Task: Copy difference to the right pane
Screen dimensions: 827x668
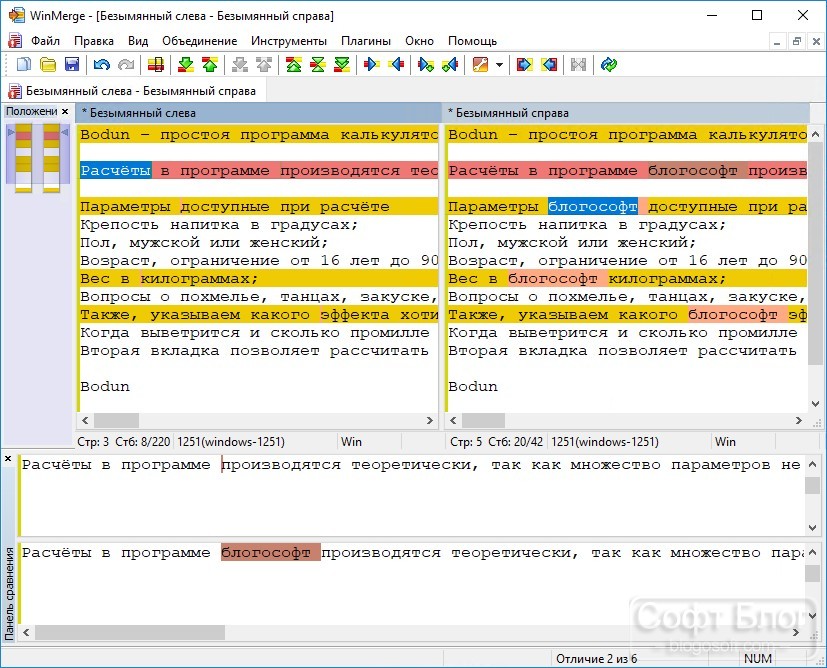Action: (372, 65)
